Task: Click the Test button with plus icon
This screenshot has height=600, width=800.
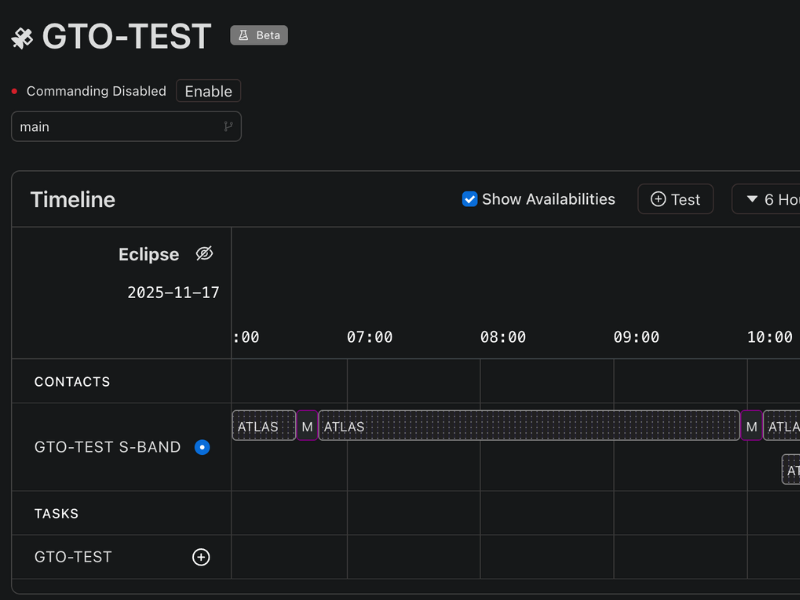Action: tap(675, 199)
